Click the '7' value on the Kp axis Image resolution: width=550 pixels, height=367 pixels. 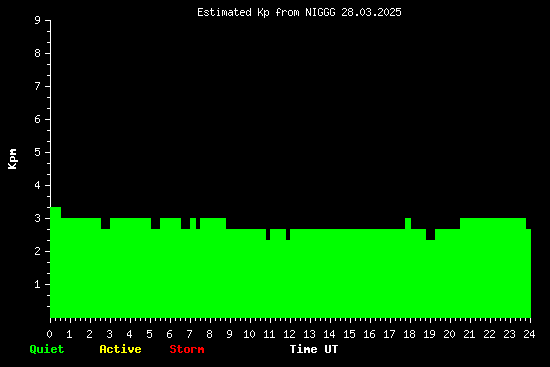[x=38, y=86]
